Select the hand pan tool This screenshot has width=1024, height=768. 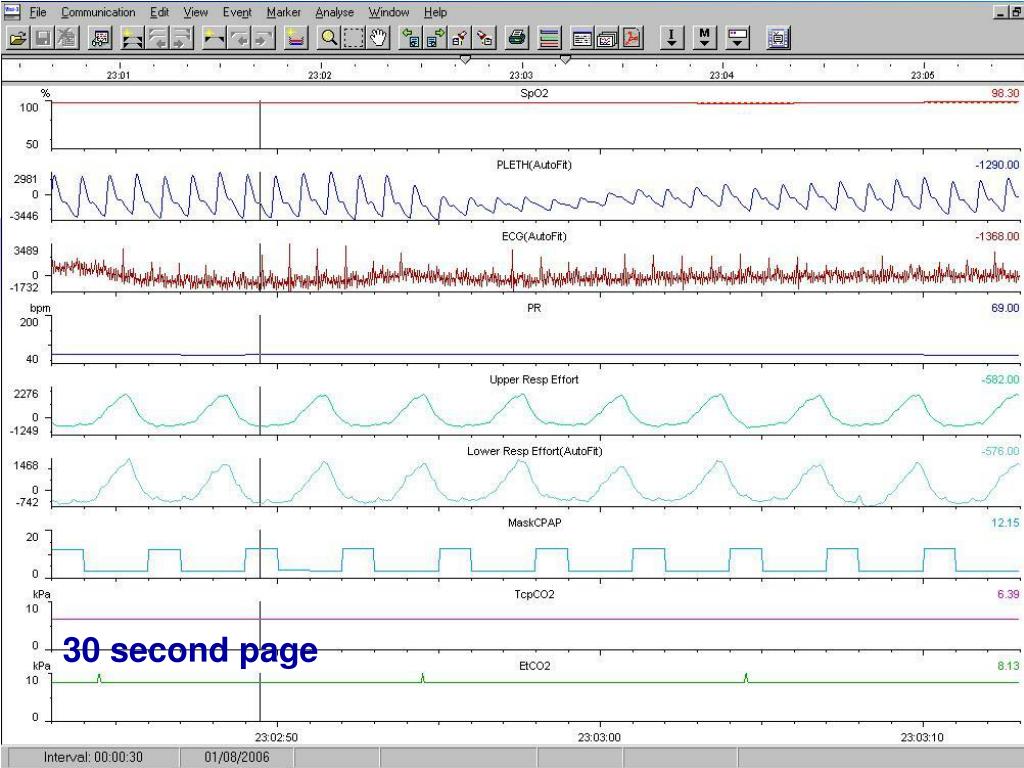pos(379,38)
